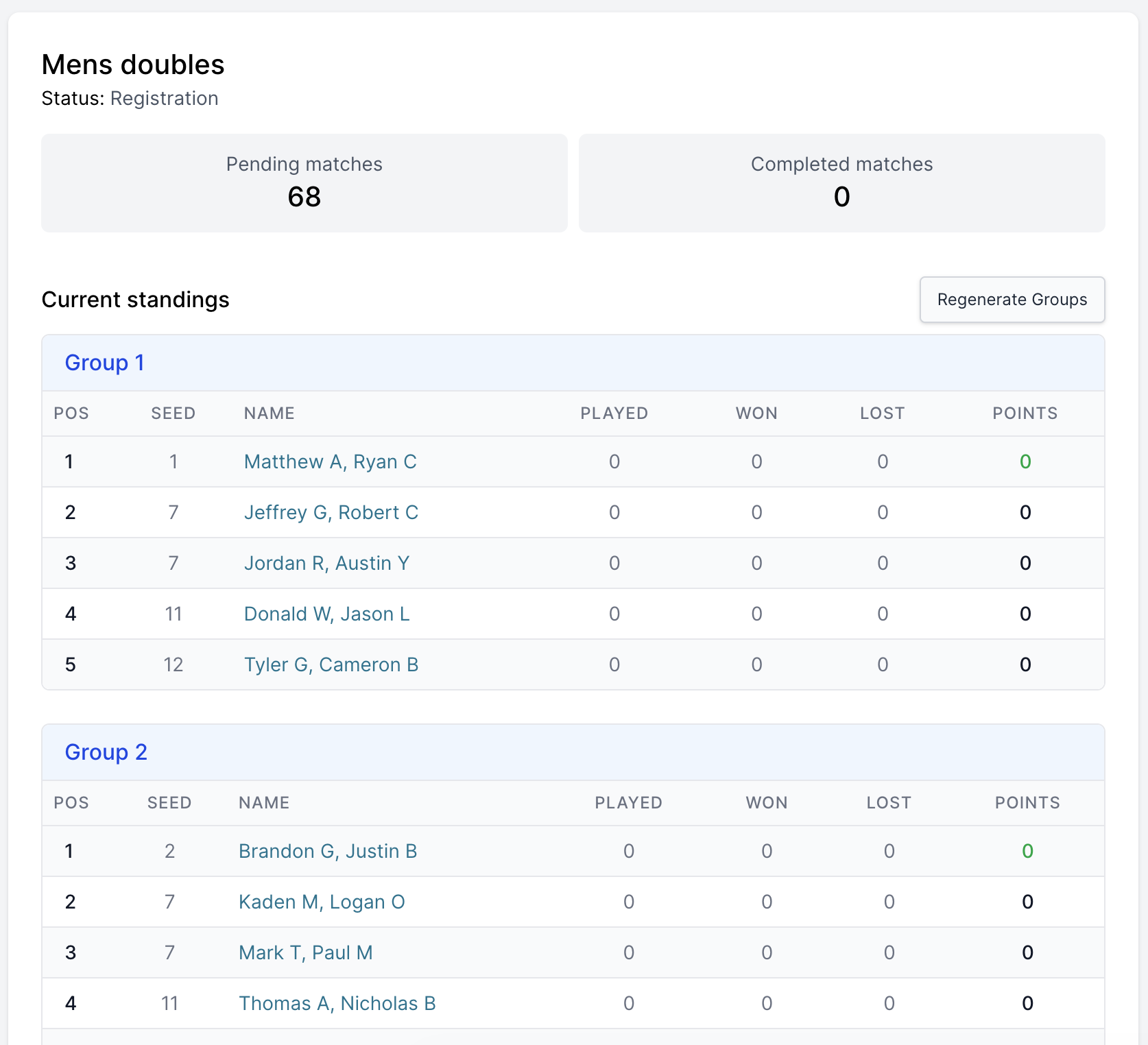This screenshot has width=1148, height=1045.
Task: Open the Brandon G, Justin B team page
Action: pyautogui.click(x=327, y=851)
